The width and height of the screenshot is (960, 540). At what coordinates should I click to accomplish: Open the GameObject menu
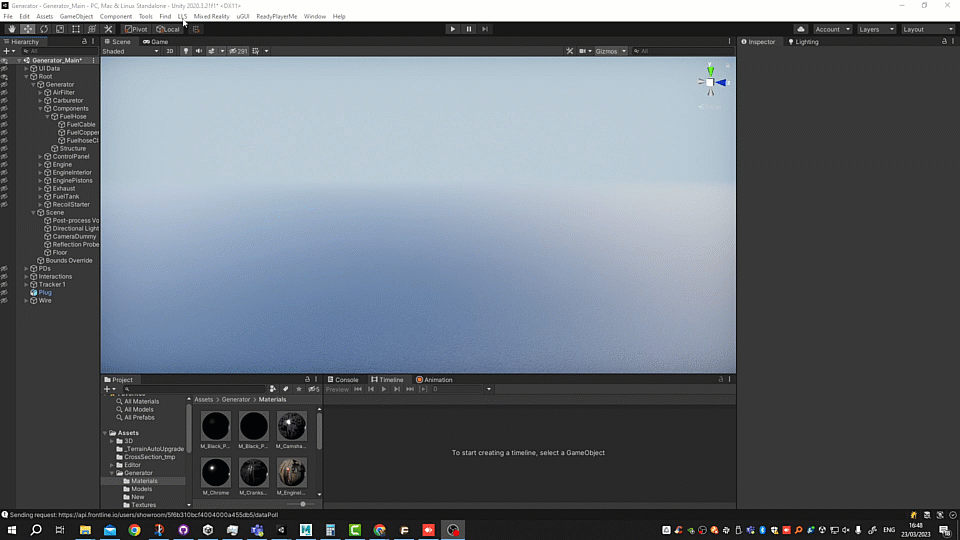pos(76,17)
